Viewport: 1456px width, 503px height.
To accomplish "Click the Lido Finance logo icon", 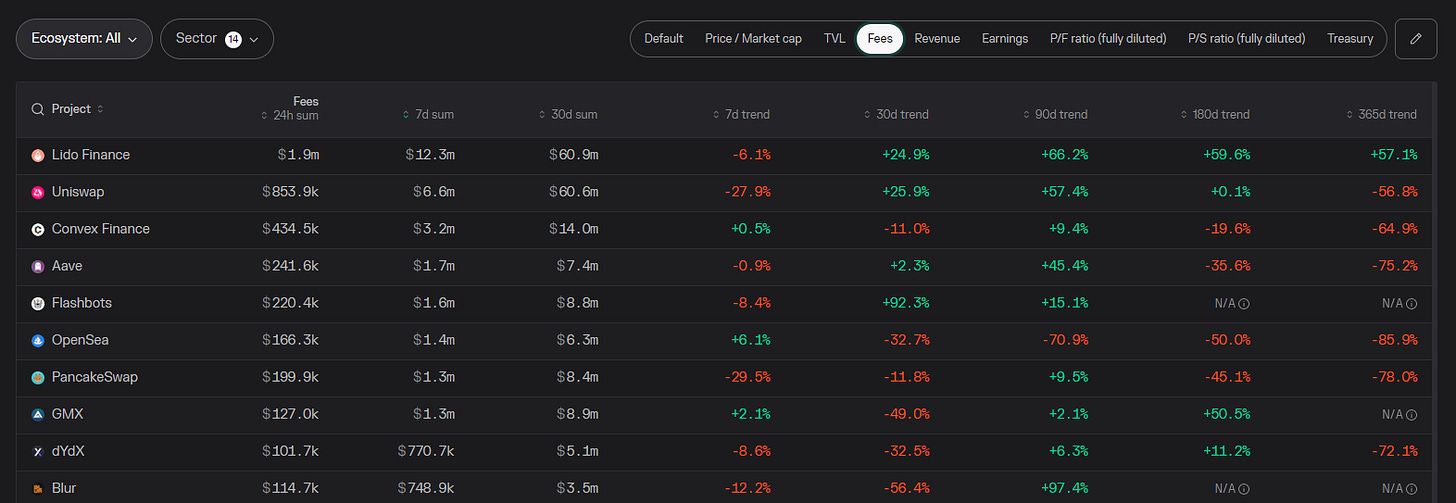I will [38, 155].
